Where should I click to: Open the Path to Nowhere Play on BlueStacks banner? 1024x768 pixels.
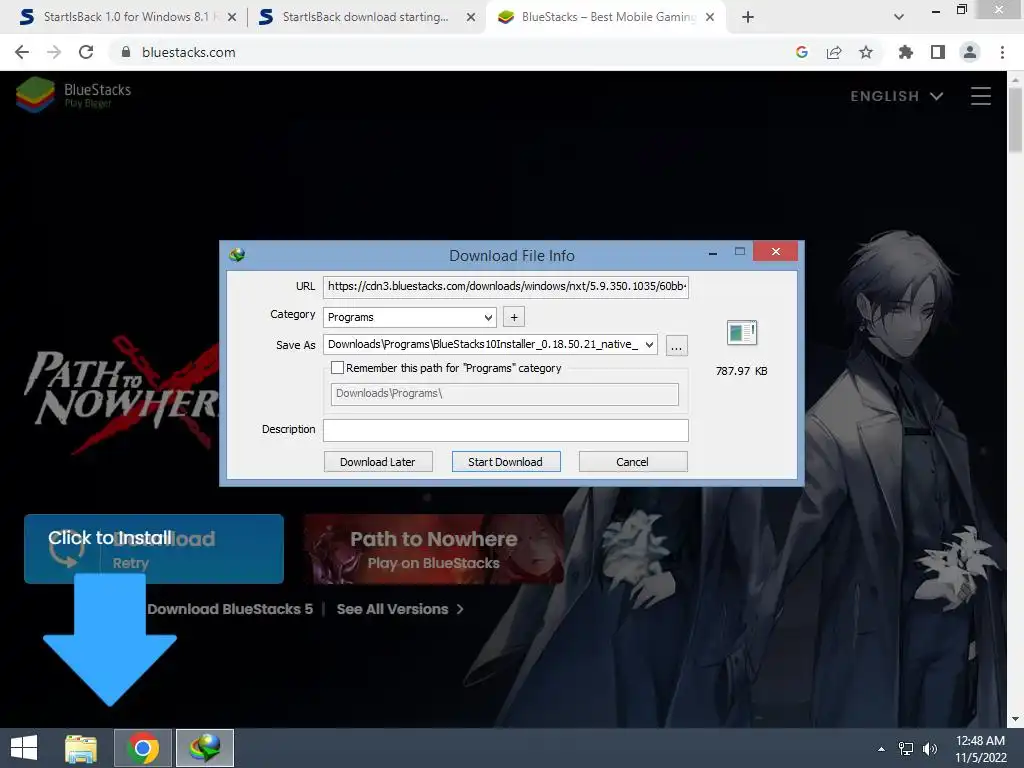[x=433, y=549]
